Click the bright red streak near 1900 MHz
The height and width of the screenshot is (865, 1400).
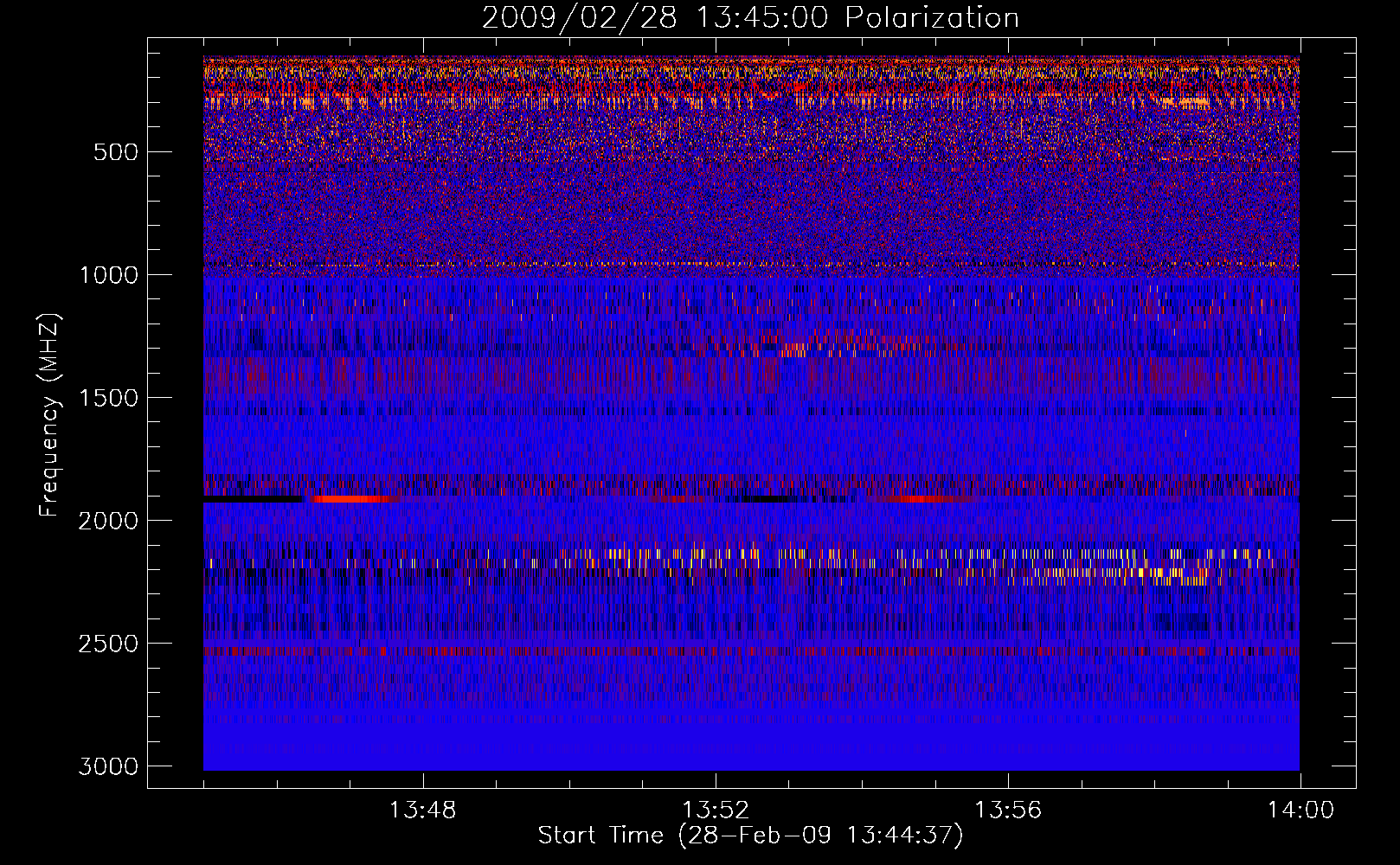355,499
